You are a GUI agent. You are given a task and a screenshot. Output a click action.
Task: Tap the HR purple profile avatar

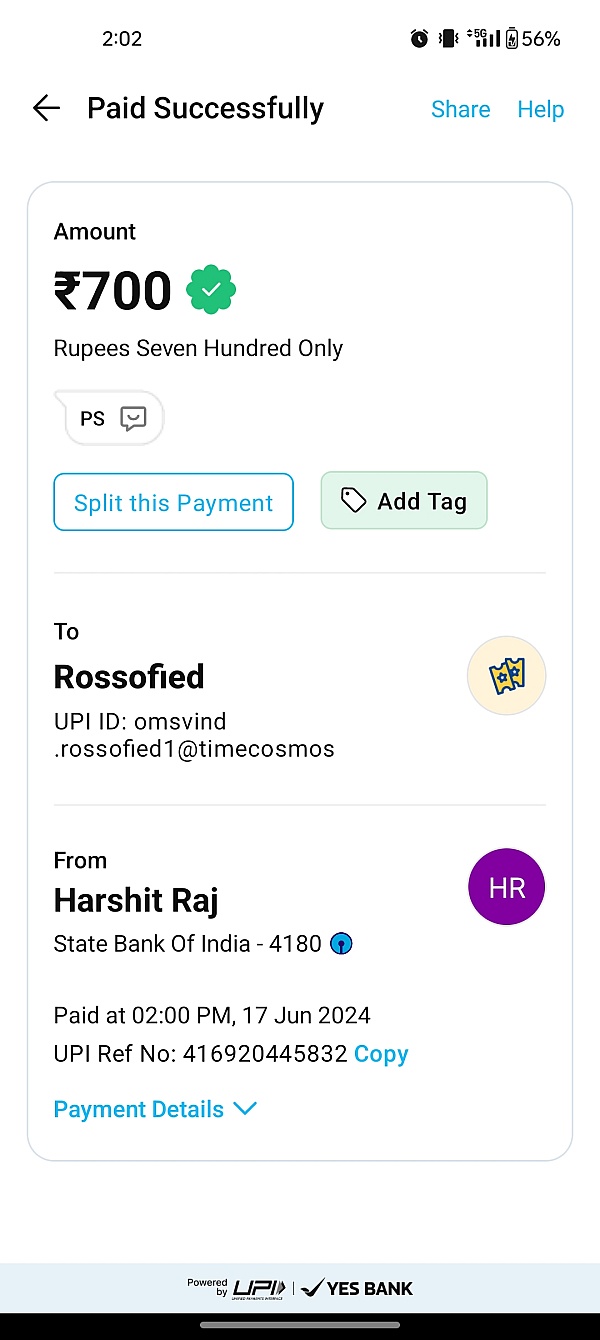tap(507, 887)
